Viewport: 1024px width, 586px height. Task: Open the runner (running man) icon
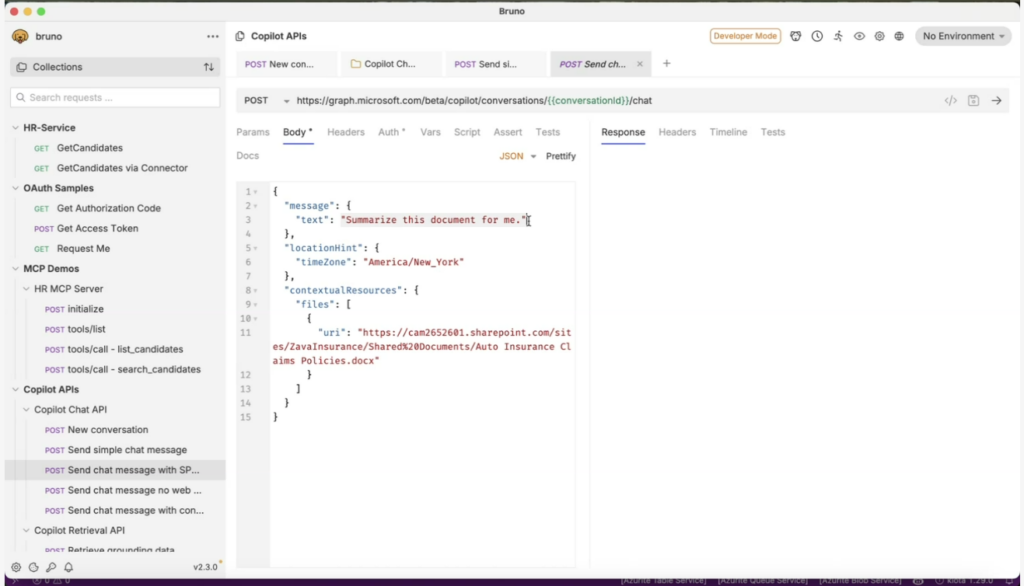(x=838, y=36)
